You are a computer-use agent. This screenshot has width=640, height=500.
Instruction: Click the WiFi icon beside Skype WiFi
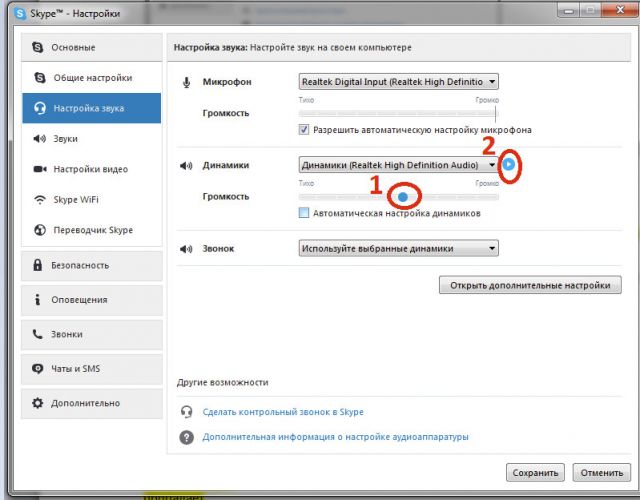(40, 200)
